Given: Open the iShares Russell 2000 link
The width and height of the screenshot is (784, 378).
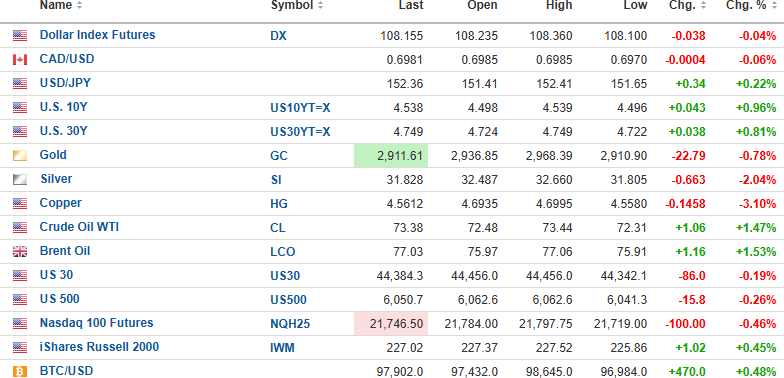Looking at the screenshot, I should (x=100, y=347).
